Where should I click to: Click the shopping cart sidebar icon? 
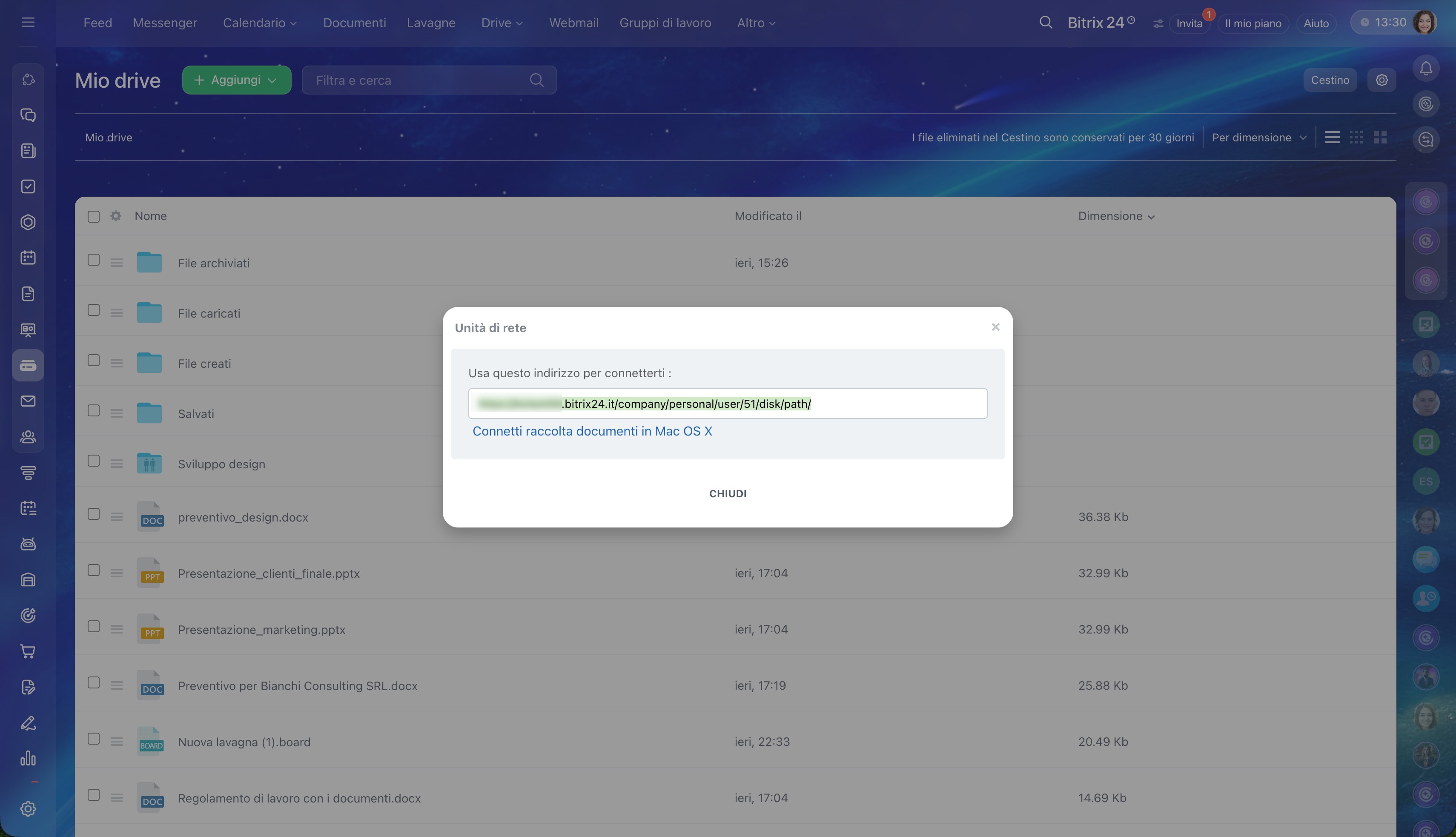28,651
